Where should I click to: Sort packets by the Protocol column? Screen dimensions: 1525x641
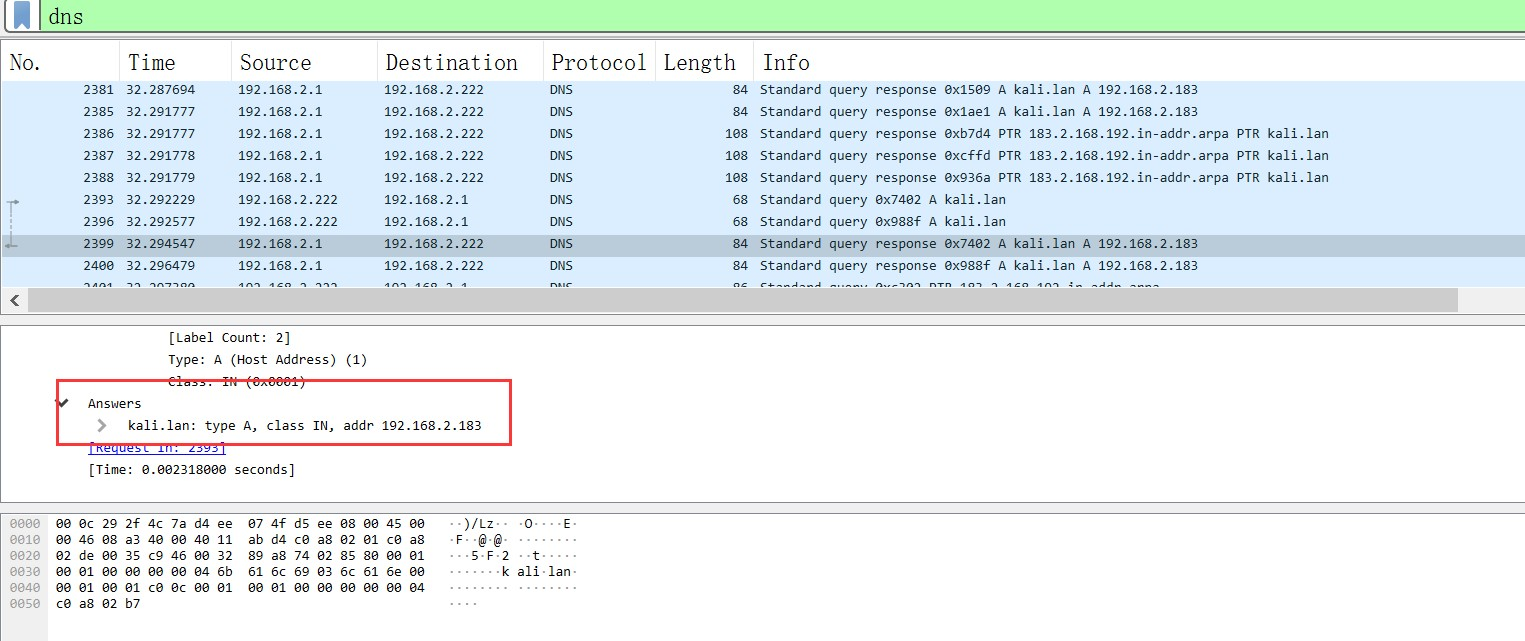[x=599, y=62]
